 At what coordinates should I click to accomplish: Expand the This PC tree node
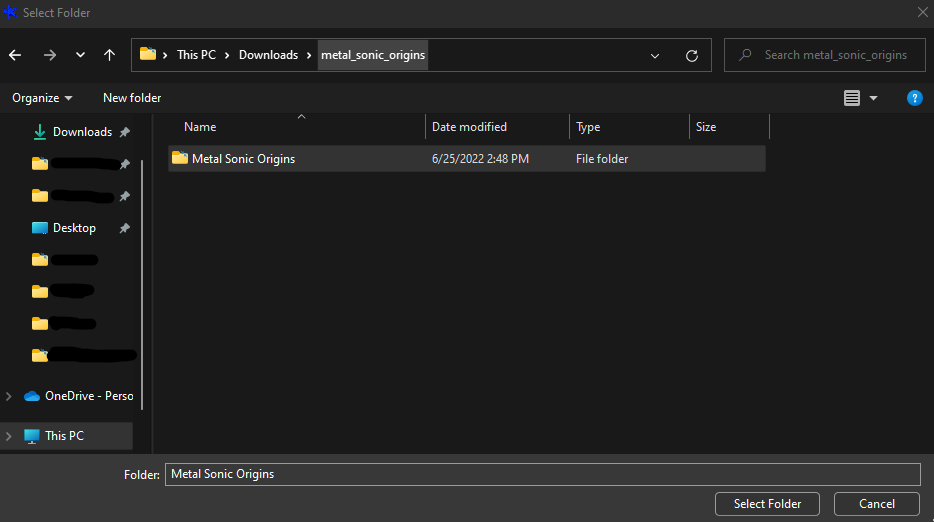click(9, 436)
